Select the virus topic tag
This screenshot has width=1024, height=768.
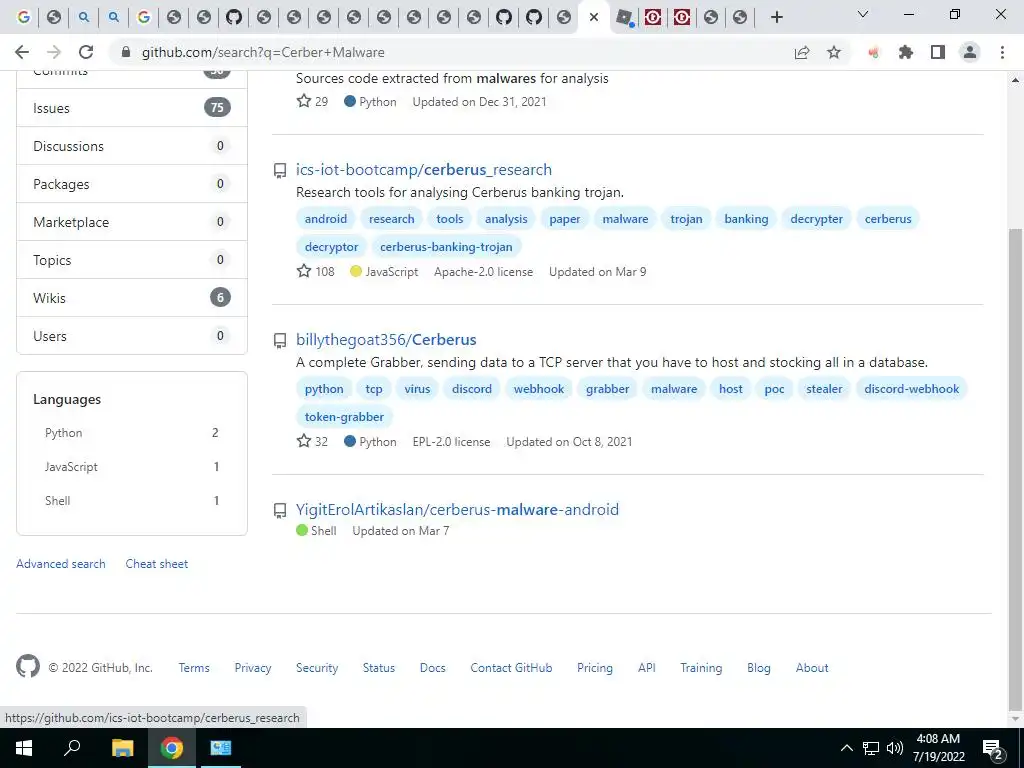tap(417, 389)
